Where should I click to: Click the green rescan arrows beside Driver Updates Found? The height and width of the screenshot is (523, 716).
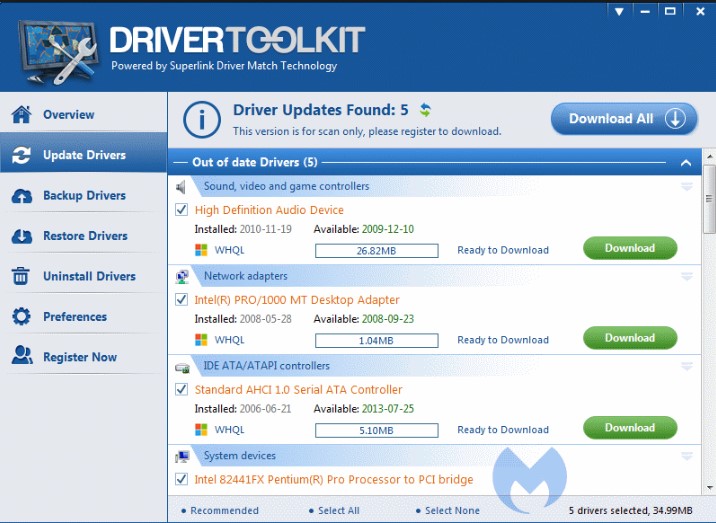tap(425, 110)
